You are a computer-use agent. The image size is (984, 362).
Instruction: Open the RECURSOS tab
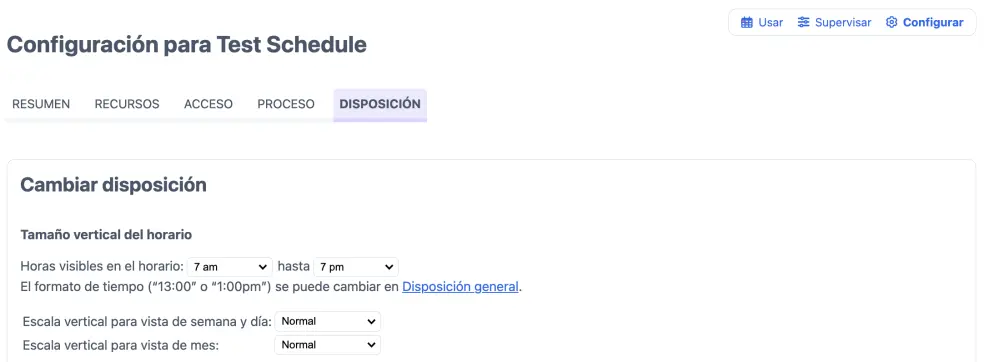(127, 104)
